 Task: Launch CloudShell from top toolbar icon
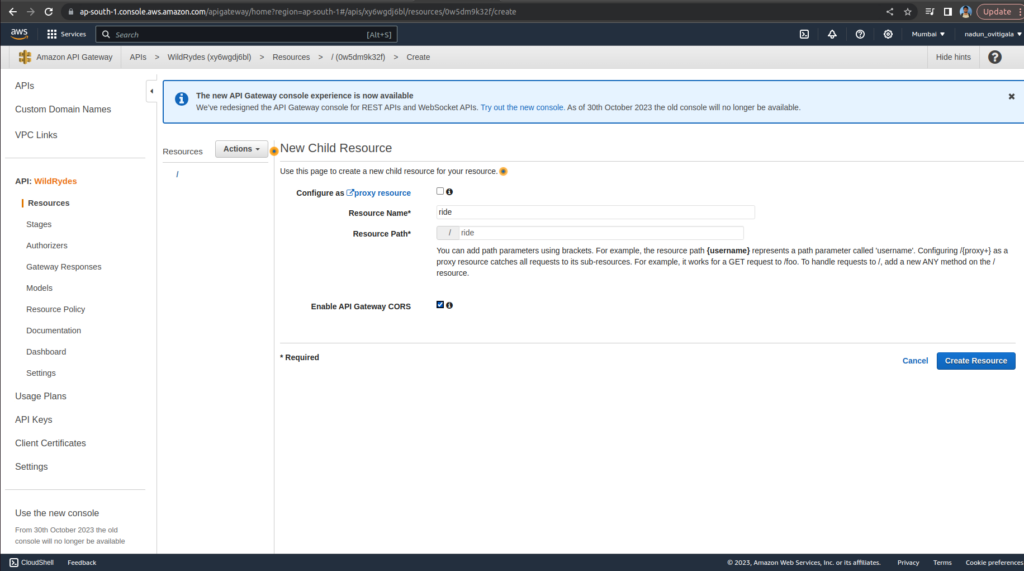pos(804,34)
